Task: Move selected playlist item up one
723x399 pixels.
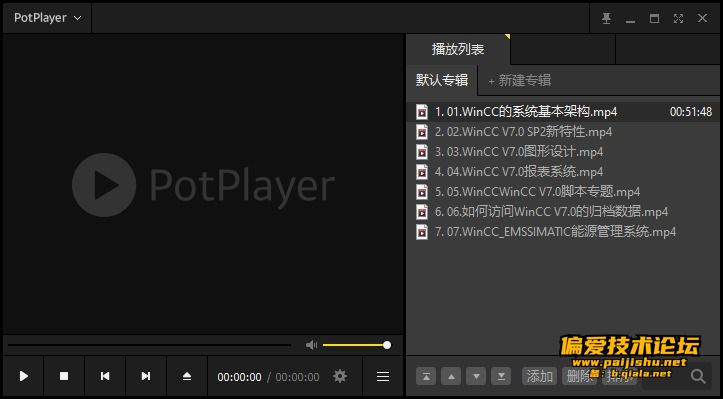Action: (451, 376)
